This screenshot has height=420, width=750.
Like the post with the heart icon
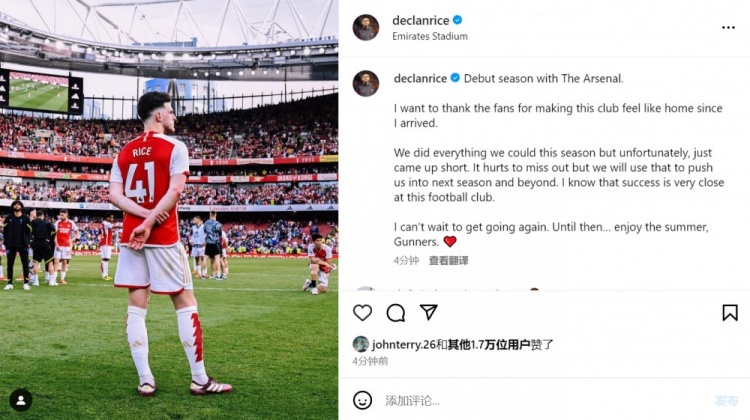[x=363, y=313]
